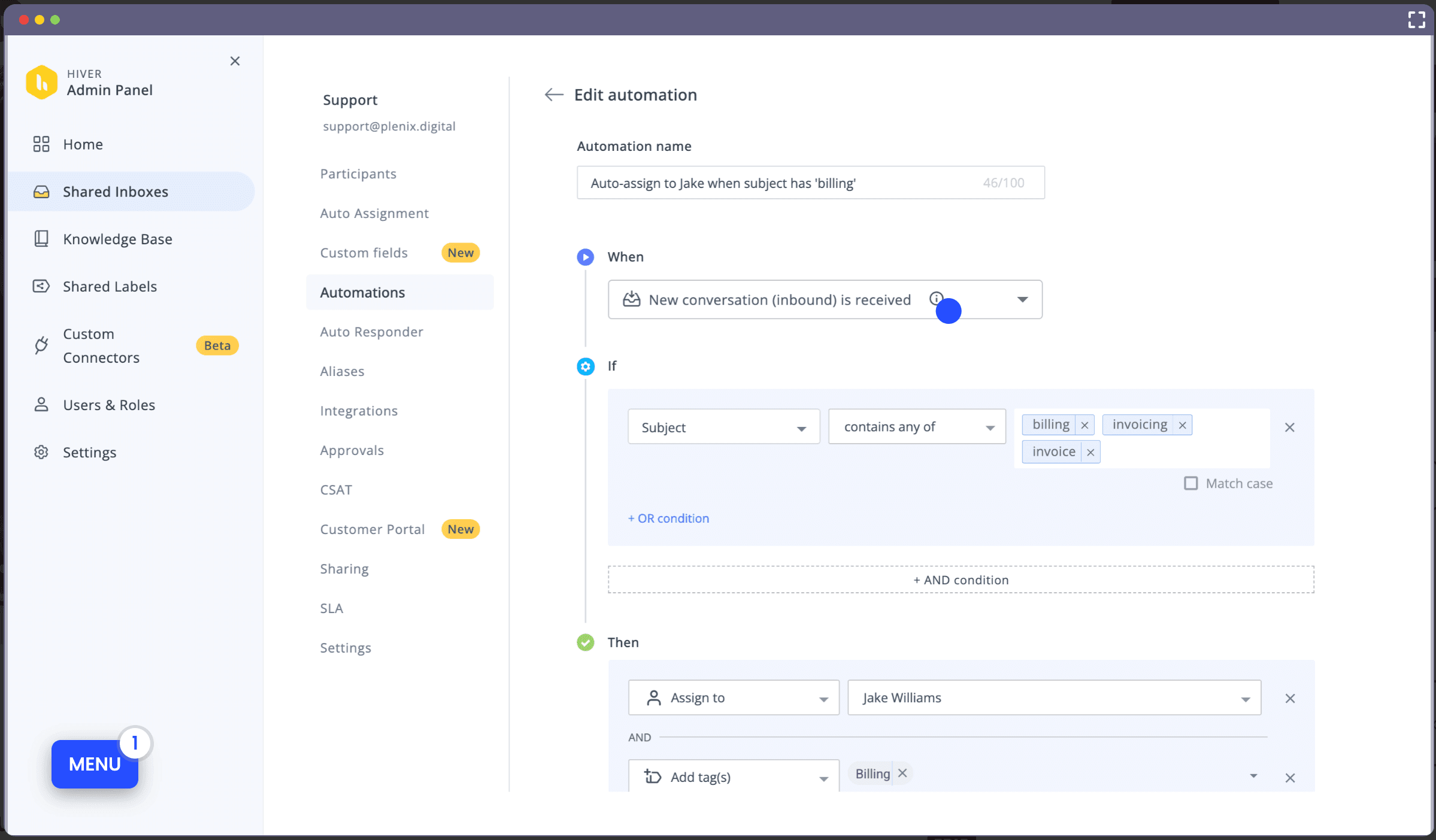Open the Auto Responder section
Viewport: 1436px width, 840px height.
[x=371, y=331]
